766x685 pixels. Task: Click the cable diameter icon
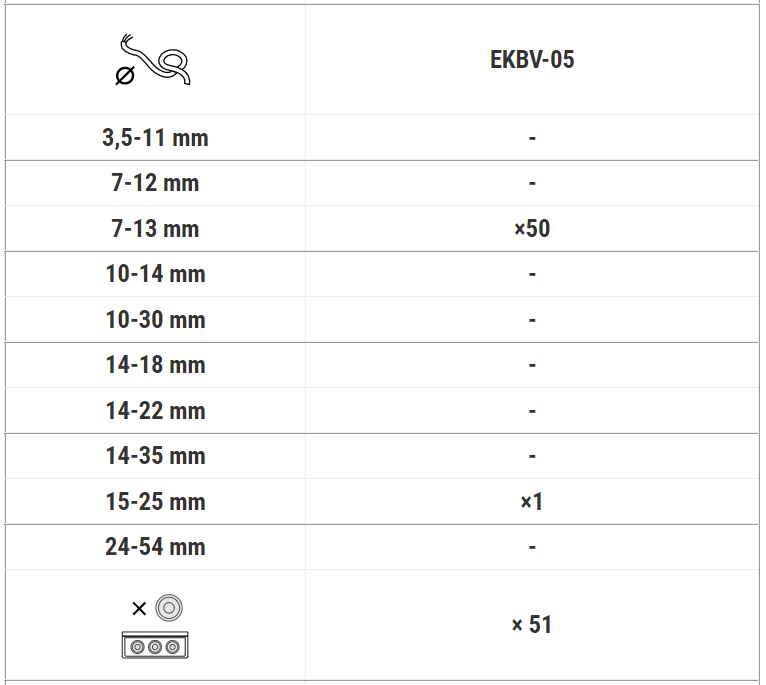click(153, 60)
